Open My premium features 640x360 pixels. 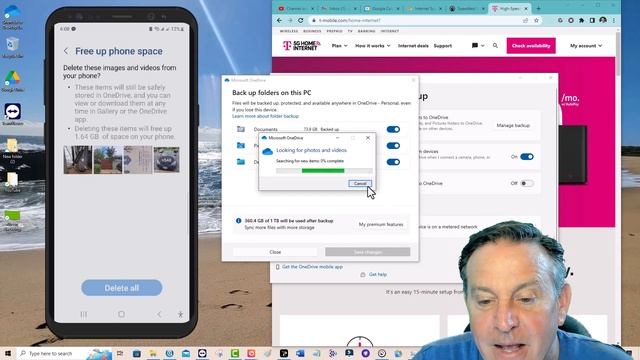(x=381, y=224)
